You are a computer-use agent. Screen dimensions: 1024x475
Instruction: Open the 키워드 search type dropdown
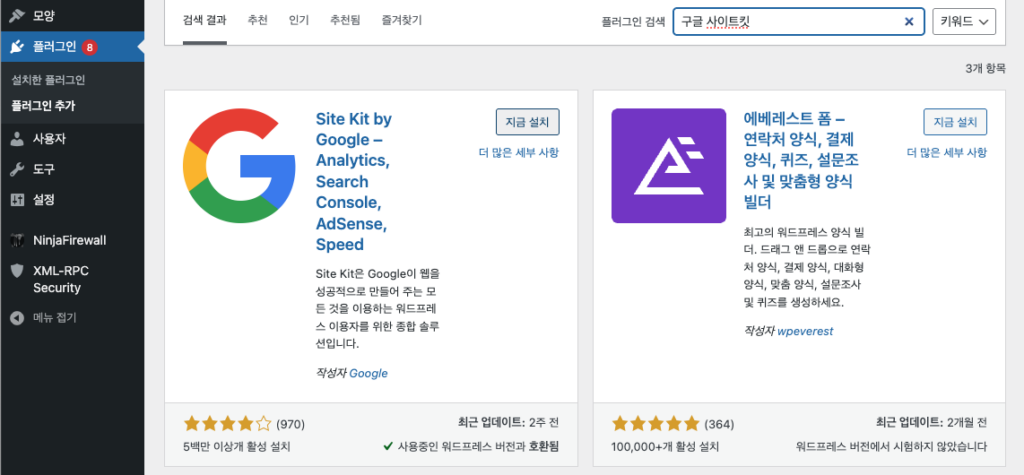click(x=964, y=21)
